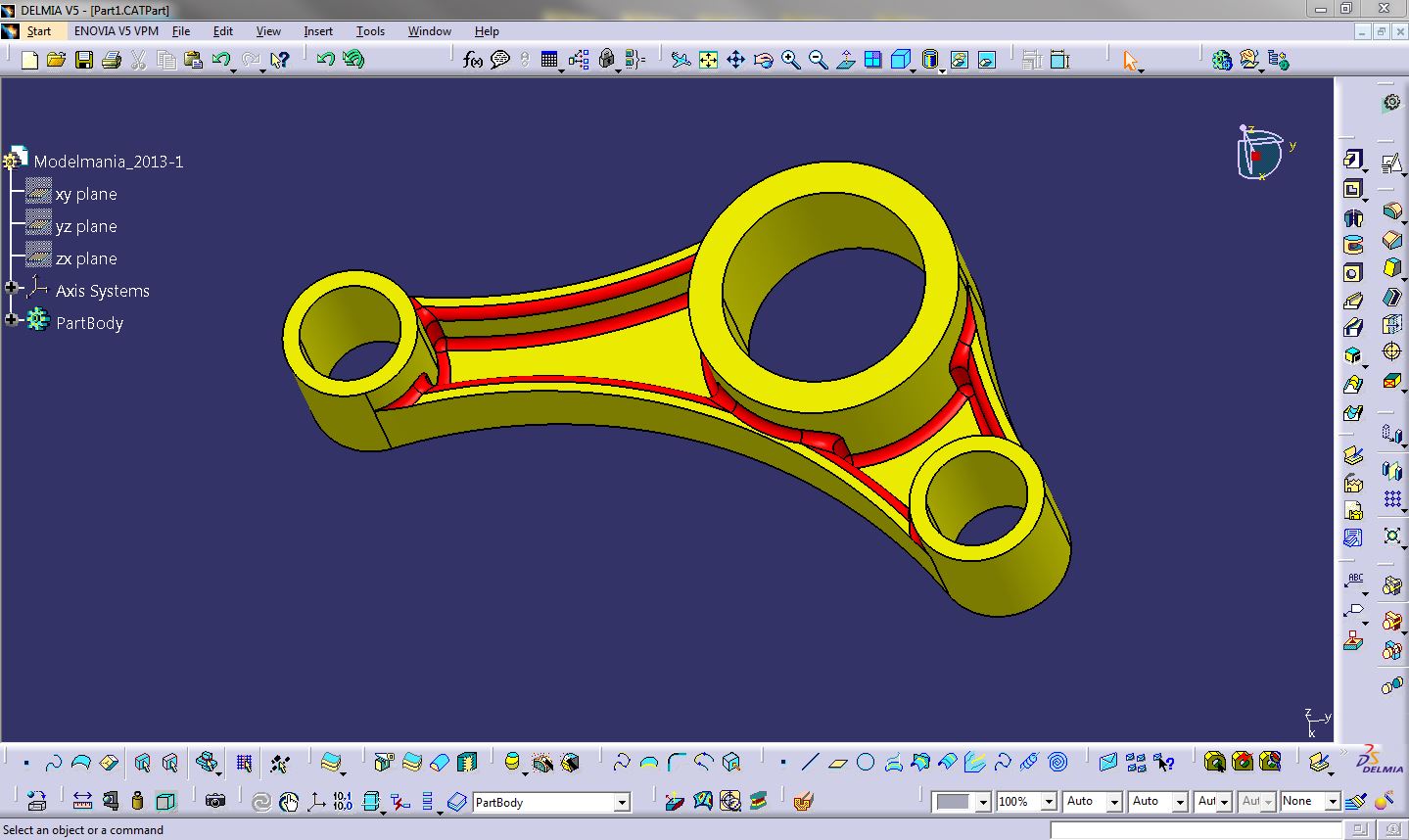Click the Circle tool in bottom toolbar
This screenshot has width=1409, height=840.
865,762
